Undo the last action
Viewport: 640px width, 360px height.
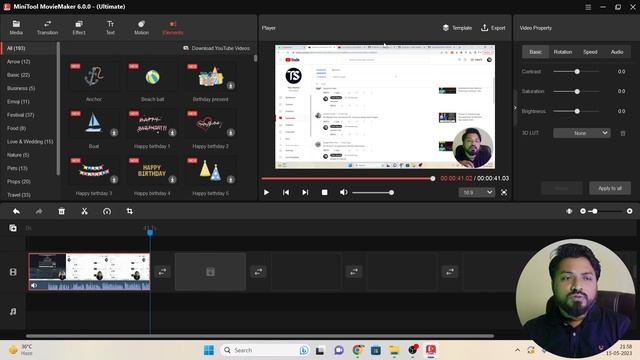(16, 211)
